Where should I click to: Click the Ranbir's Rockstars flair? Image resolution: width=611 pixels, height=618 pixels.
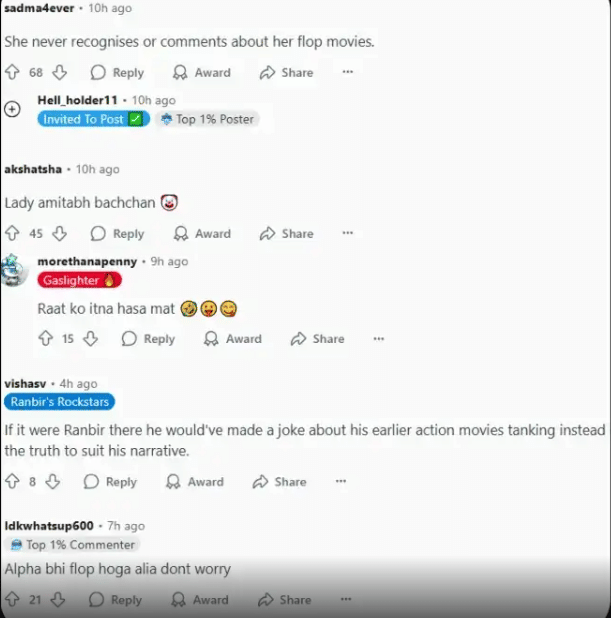pos(60,402)
